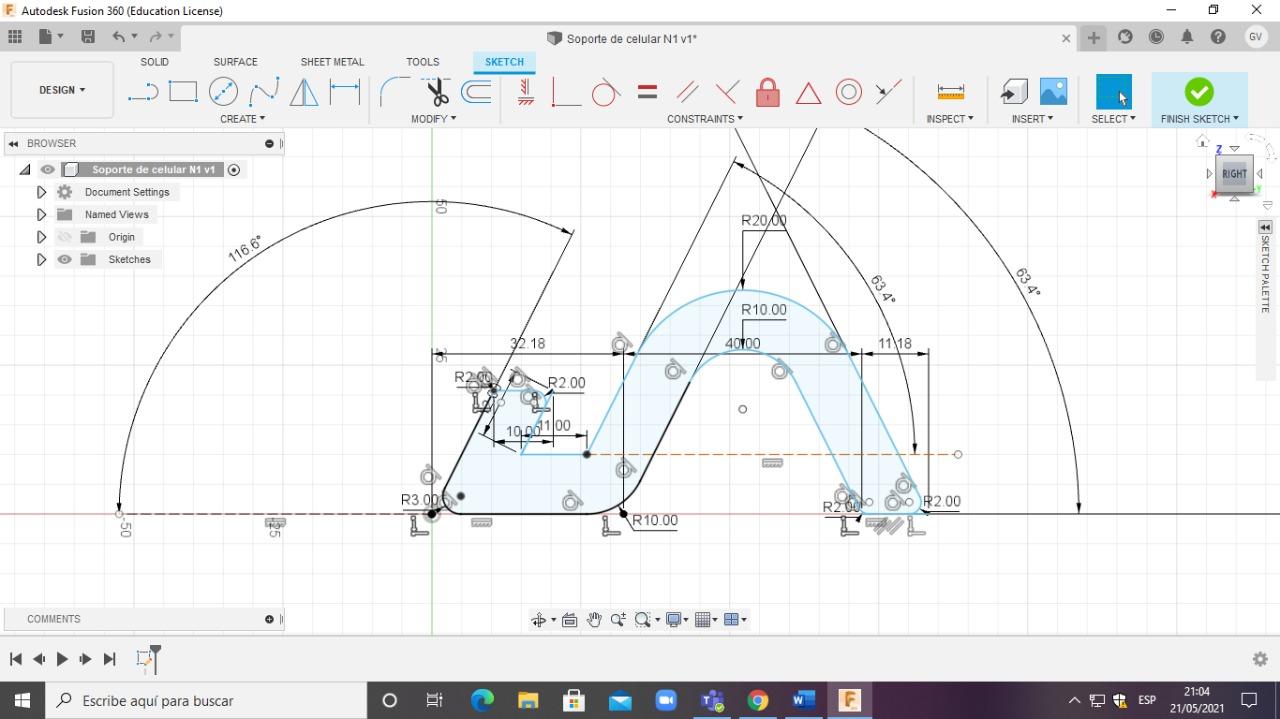Viewport: 1280px width, 719px height.
Task: Click the Measure inspect tool
Action: [x=951, y=92]
